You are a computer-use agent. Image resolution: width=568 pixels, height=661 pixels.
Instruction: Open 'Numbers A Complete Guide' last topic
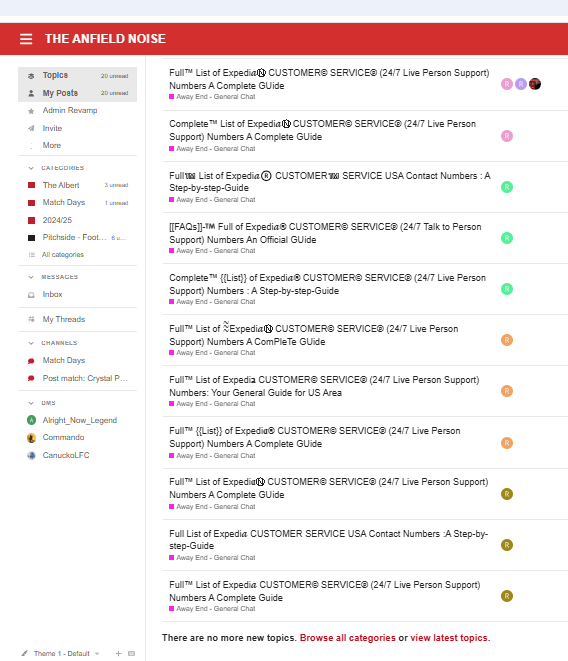click(325, 591)
